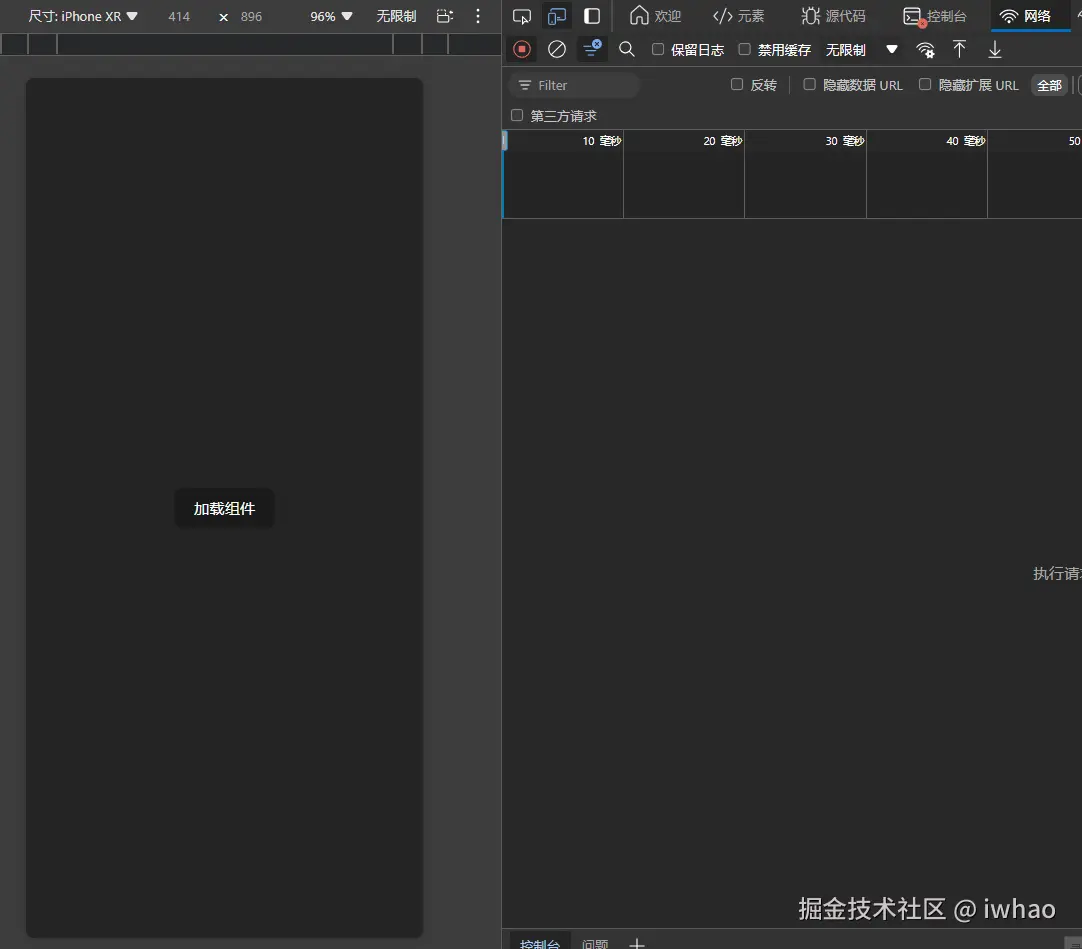Clear the network log
Viewport: 1082px width, 949px height.
click(x=557, y=50)
